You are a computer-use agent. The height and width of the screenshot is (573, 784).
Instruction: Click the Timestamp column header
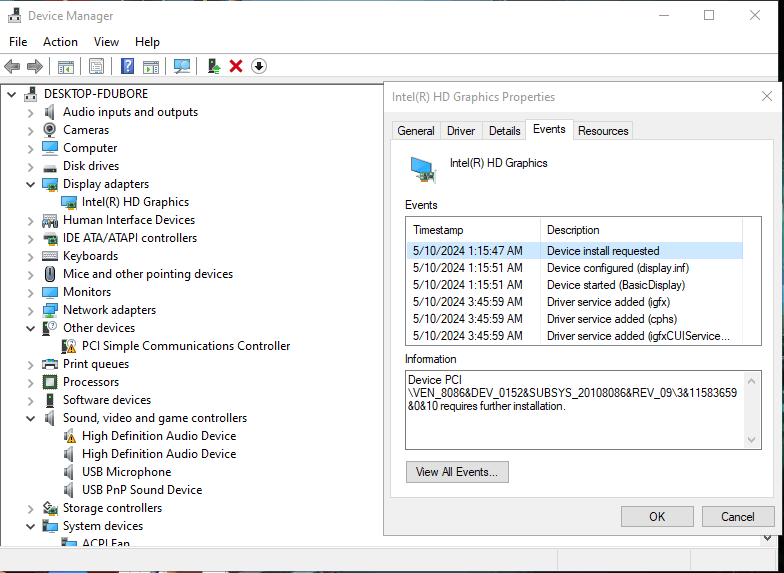click(x=473, y=230)
